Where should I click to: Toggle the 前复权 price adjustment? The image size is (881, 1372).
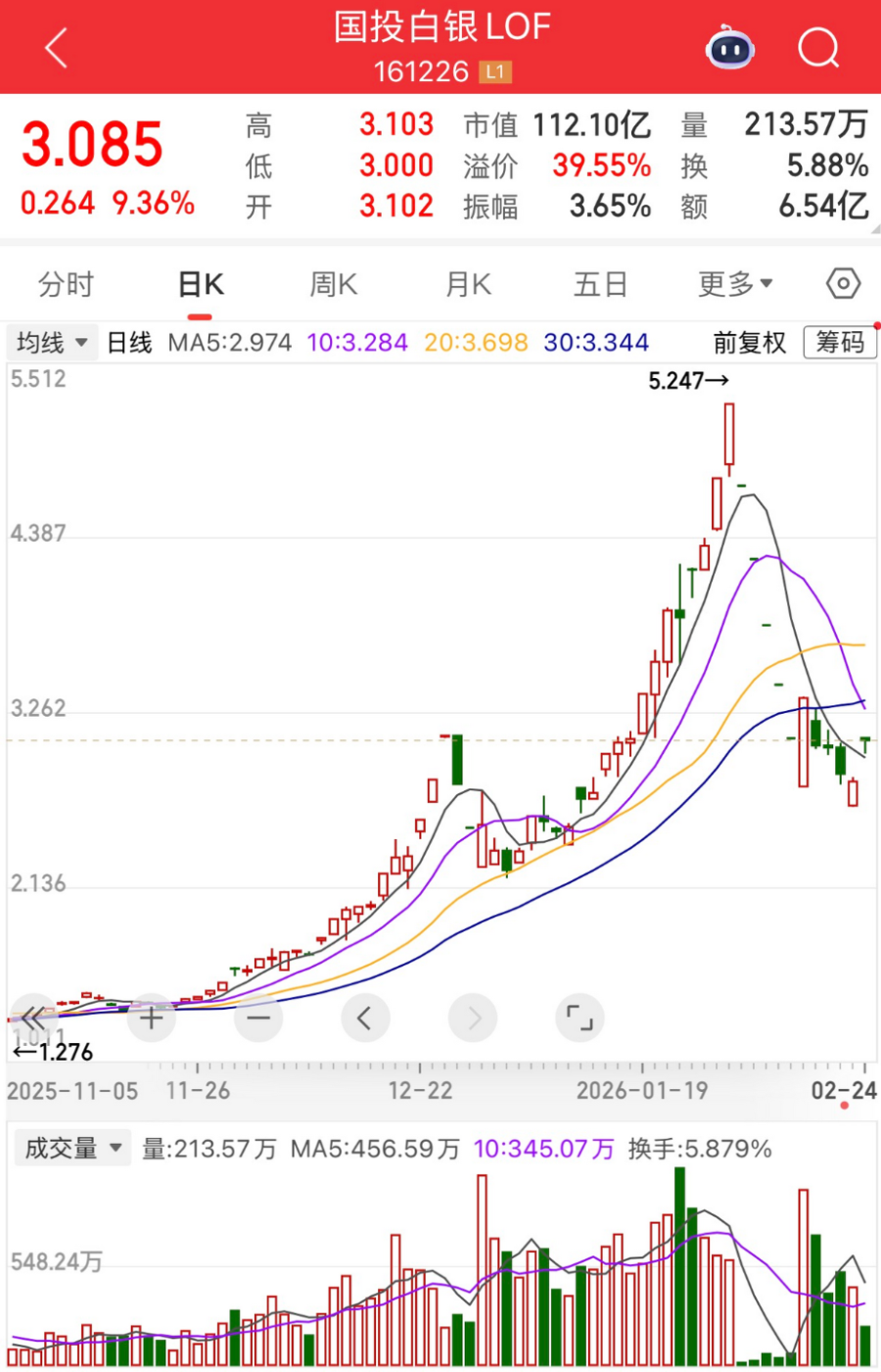[749, 343]
